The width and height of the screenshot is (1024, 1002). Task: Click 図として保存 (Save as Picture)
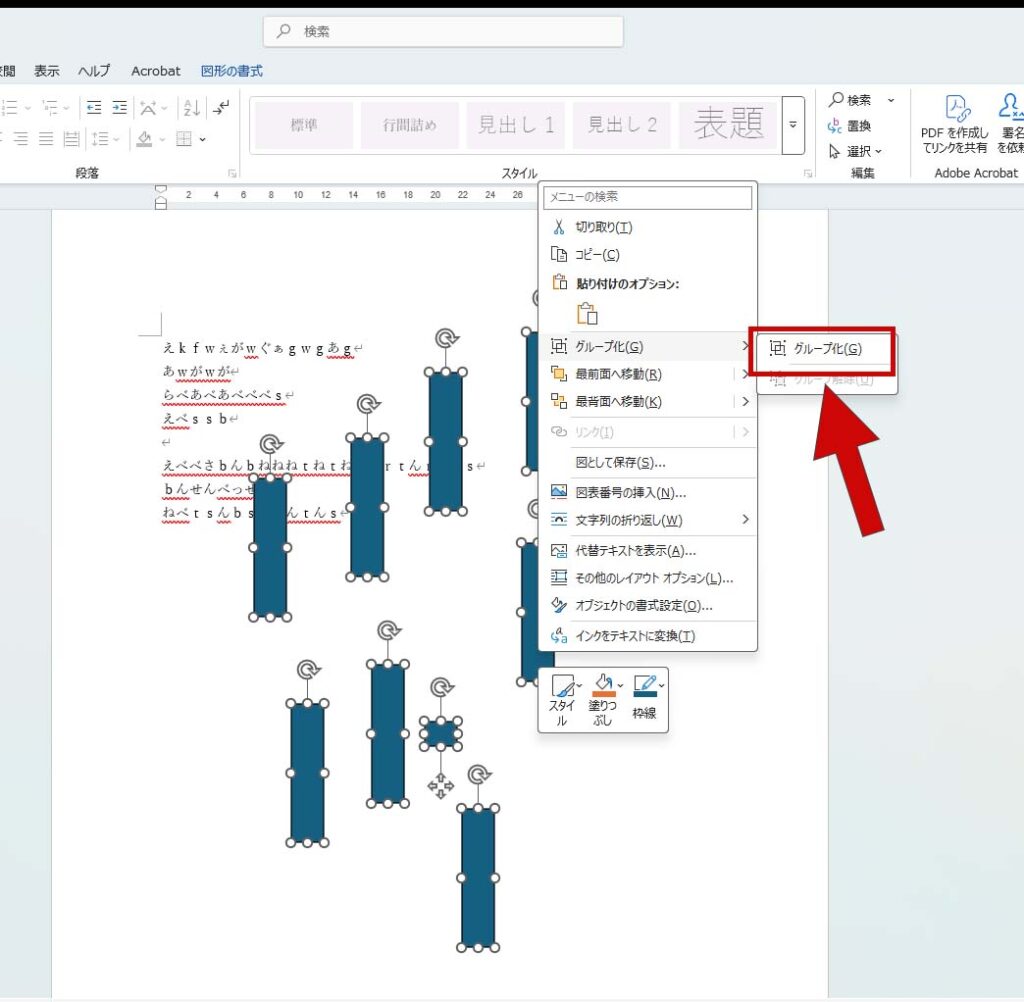pyautogui.click(x=620, y=463)
